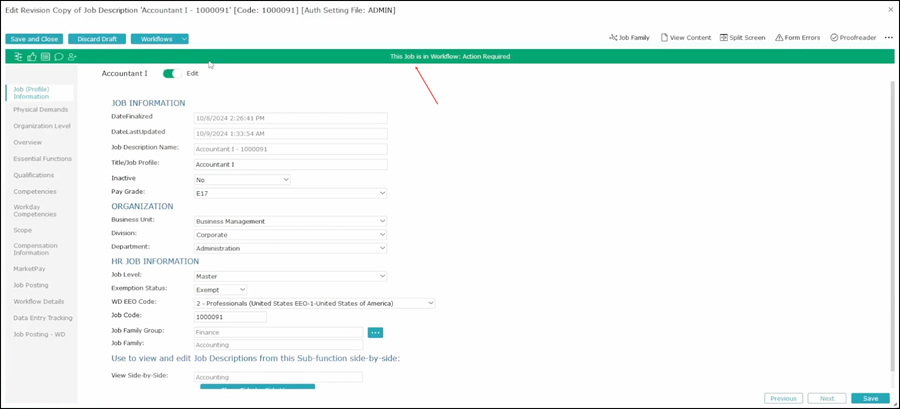Open Split Screen view
The image size is (900, 409).
coord(742,38)
